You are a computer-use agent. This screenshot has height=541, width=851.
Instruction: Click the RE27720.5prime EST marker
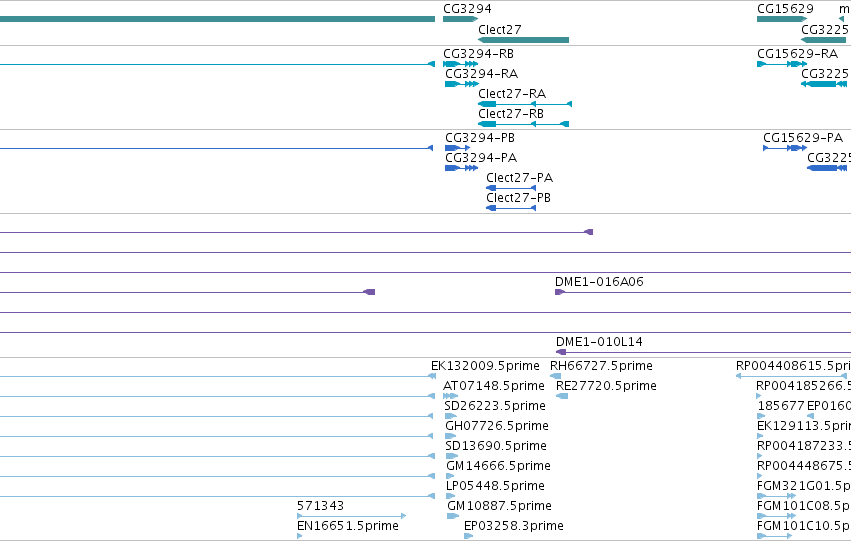click(x=562, y=396)
